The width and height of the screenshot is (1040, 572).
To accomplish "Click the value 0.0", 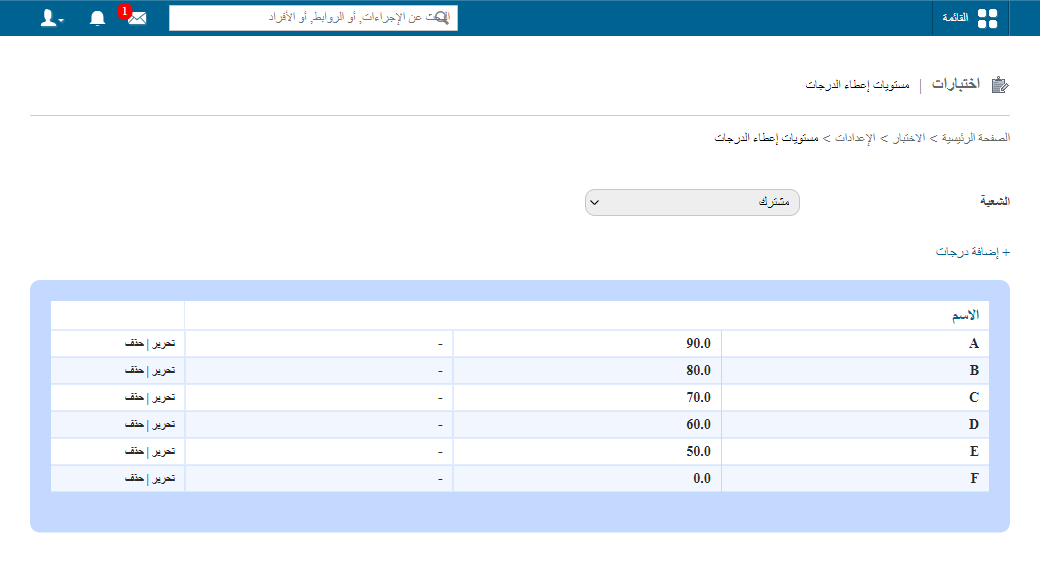I will [702, 478].
